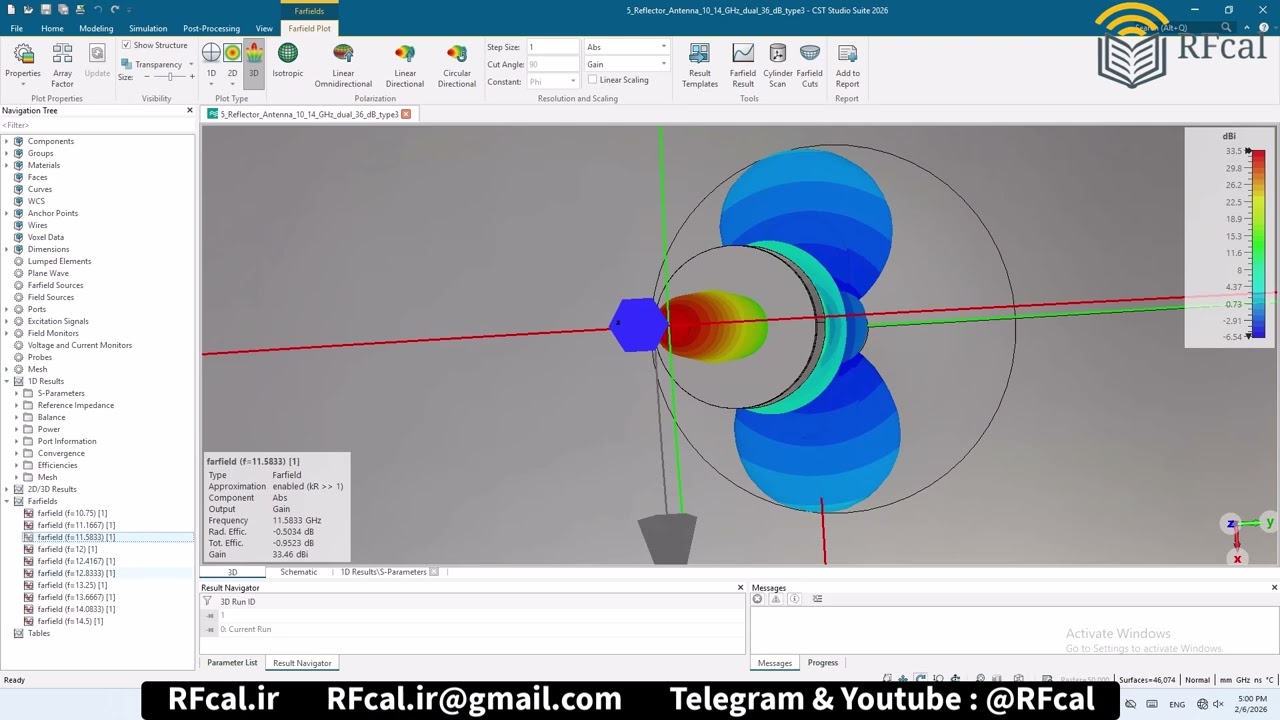Select the Tables tree item

(39, 633)
